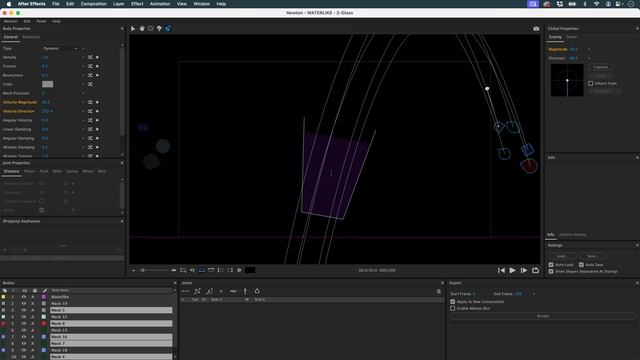Add keyframe for Angular Velocity
This screenshot has width=640, height=360.
(97, 120)
